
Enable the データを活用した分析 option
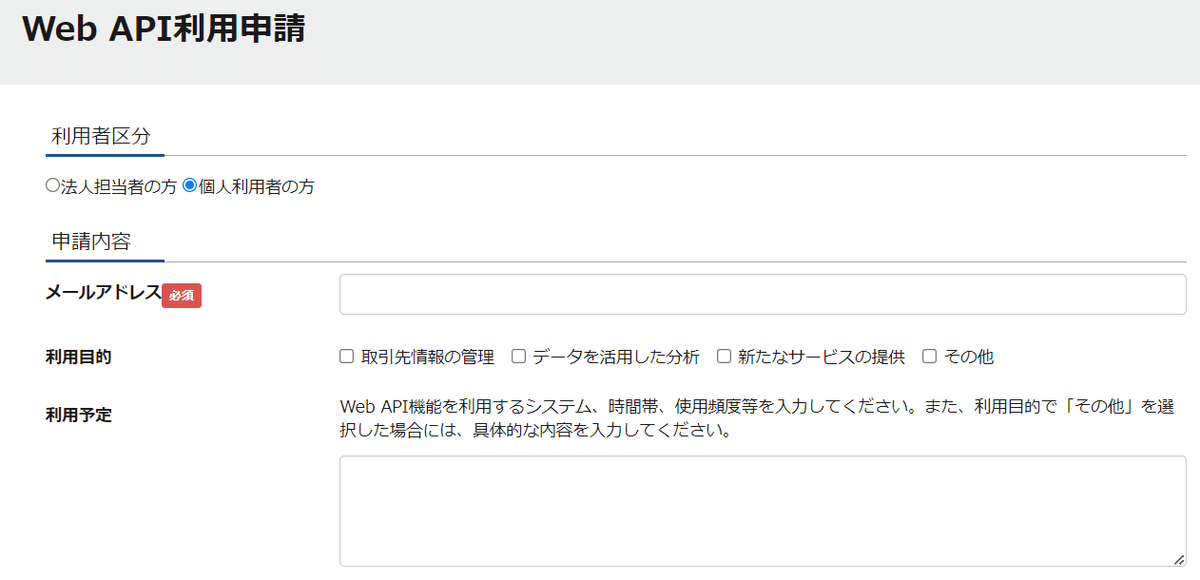[517, 355]
